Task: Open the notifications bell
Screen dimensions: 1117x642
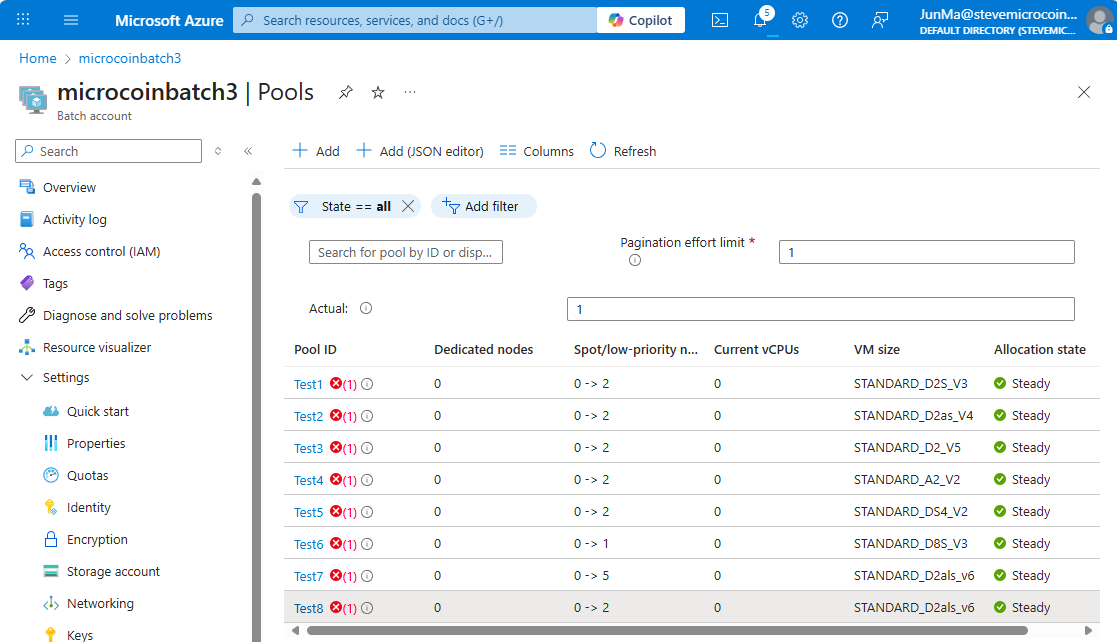Action: click(761, 20)
